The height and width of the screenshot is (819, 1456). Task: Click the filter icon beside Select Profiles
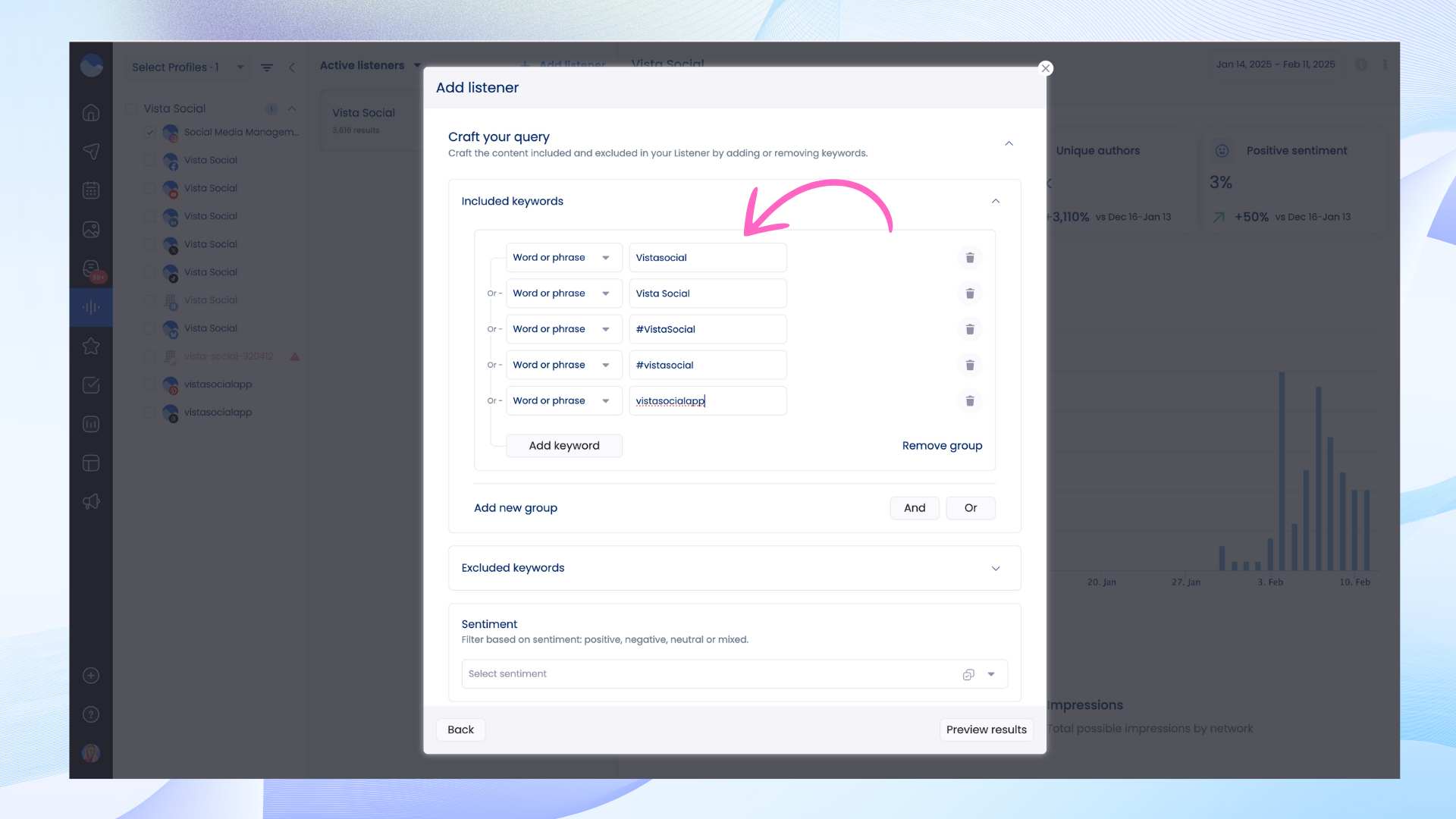[x=267, y=67]
